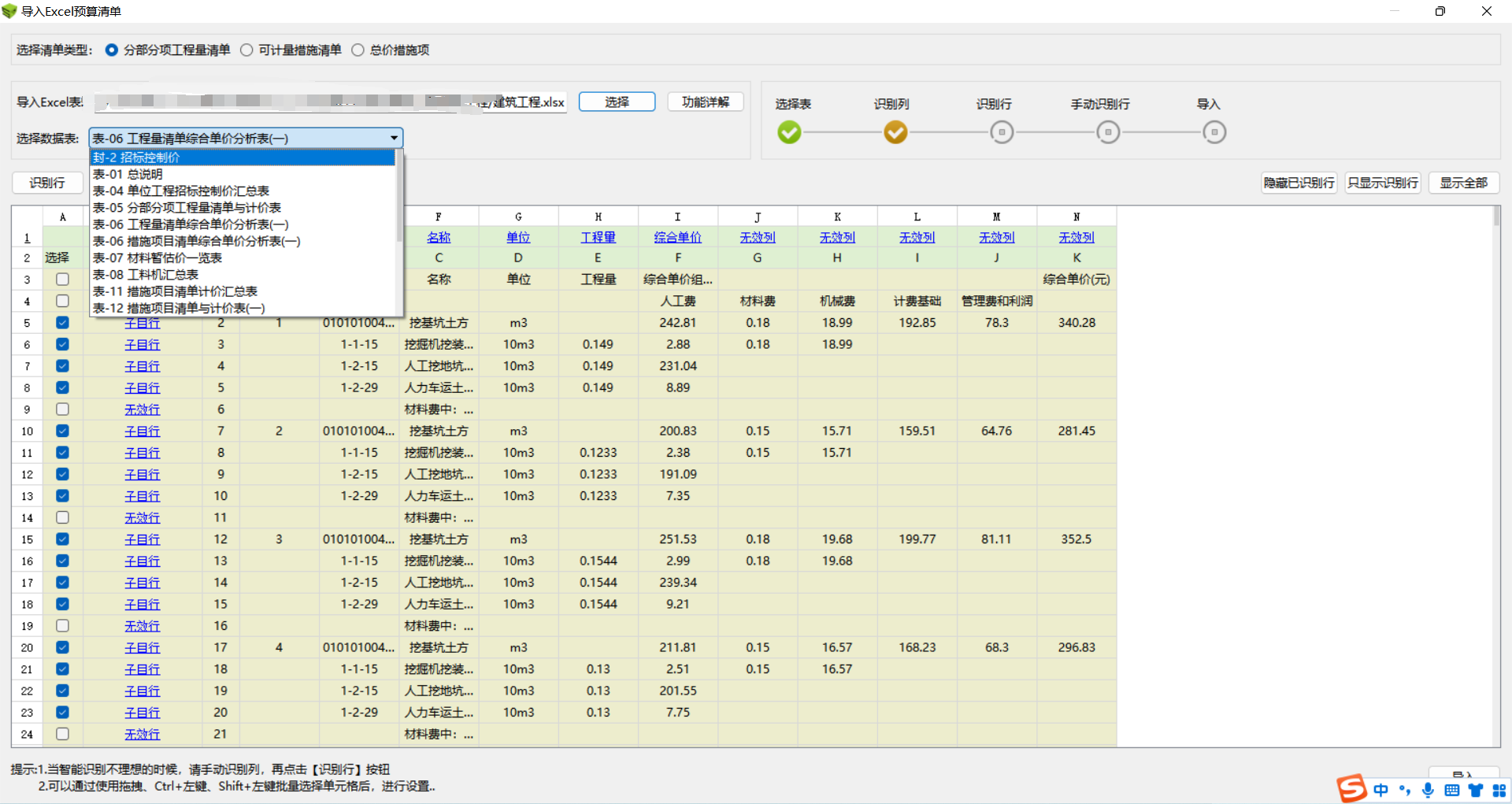This screenshot has height=804, width=1512.
Task: Choose 表-01 总说明 from list
Action: pos(243,174)
